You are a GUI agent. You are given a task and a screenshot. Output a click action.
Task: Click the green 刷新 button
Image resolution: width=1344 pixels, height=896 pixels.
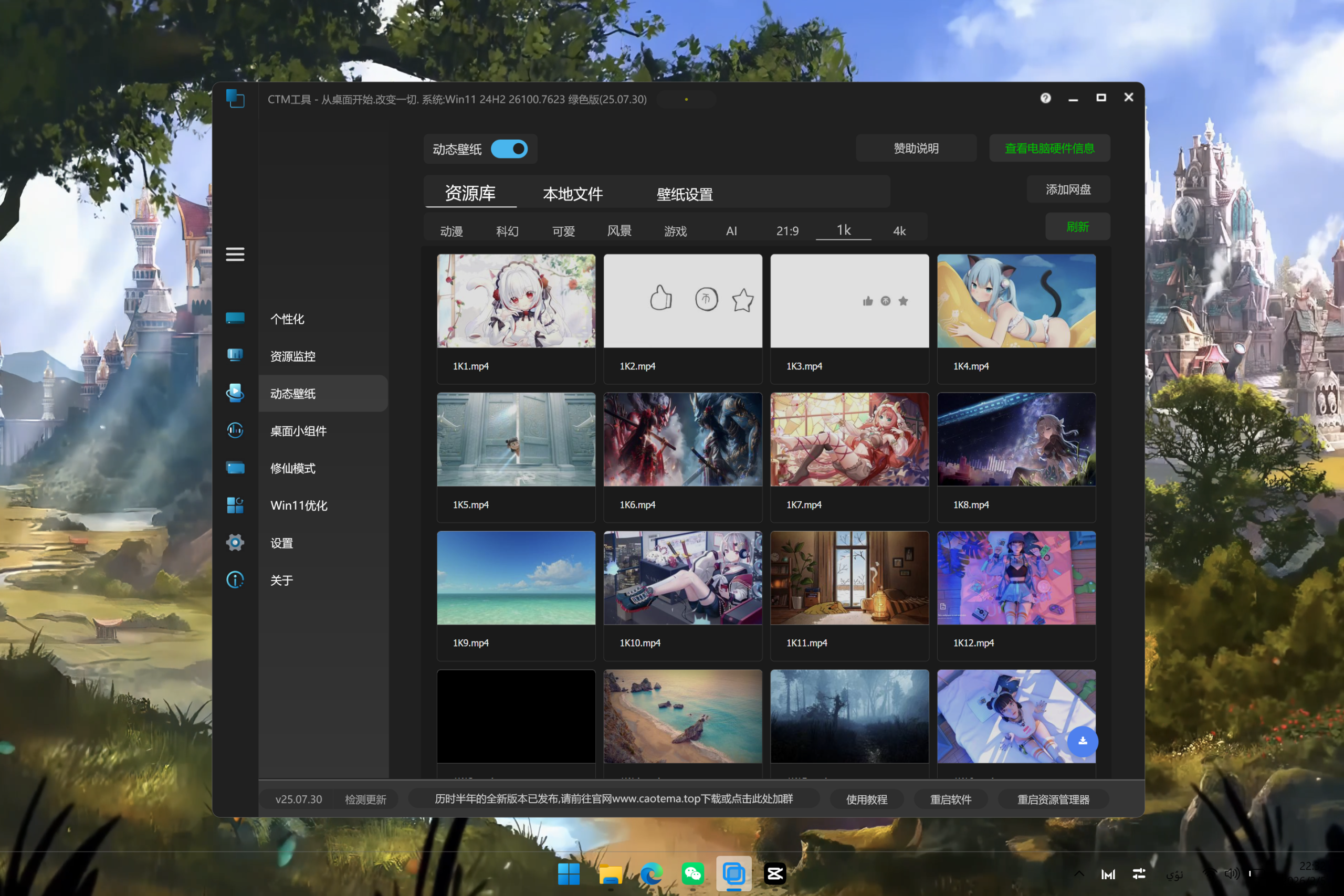(1077, 227)
